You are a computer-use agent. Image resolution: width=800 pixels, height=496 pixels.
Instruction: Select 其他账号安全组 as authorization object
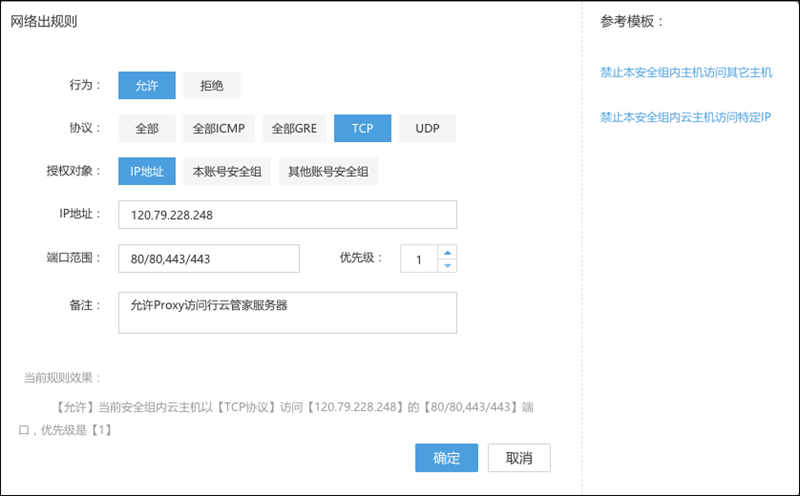coord(328,172)
